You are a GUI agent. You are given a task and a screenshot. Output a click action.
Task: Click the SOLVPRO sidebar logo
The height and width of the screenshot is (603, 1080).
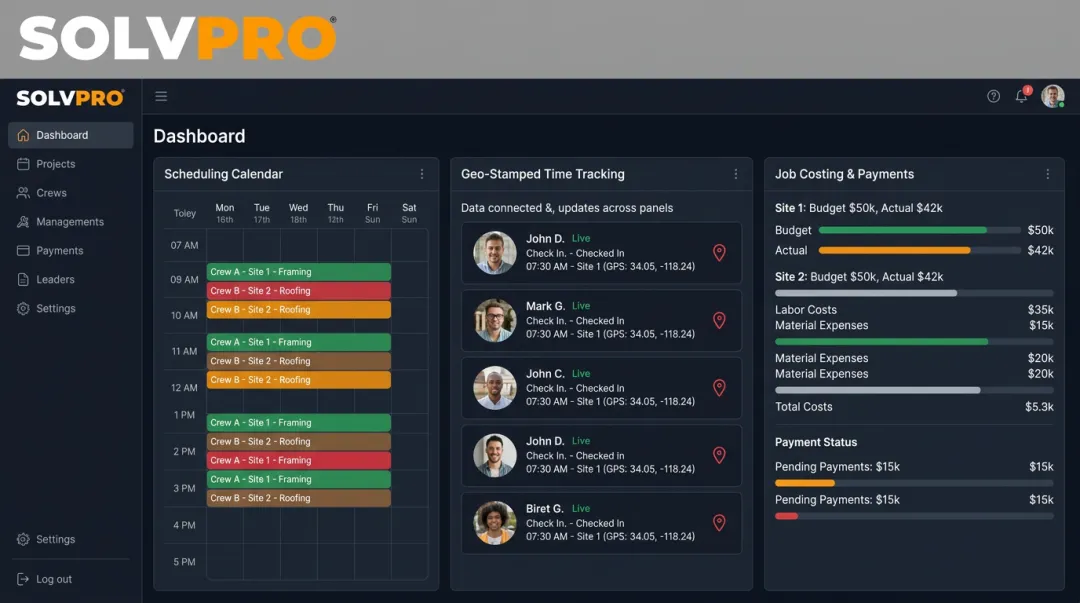coord(70,98)
